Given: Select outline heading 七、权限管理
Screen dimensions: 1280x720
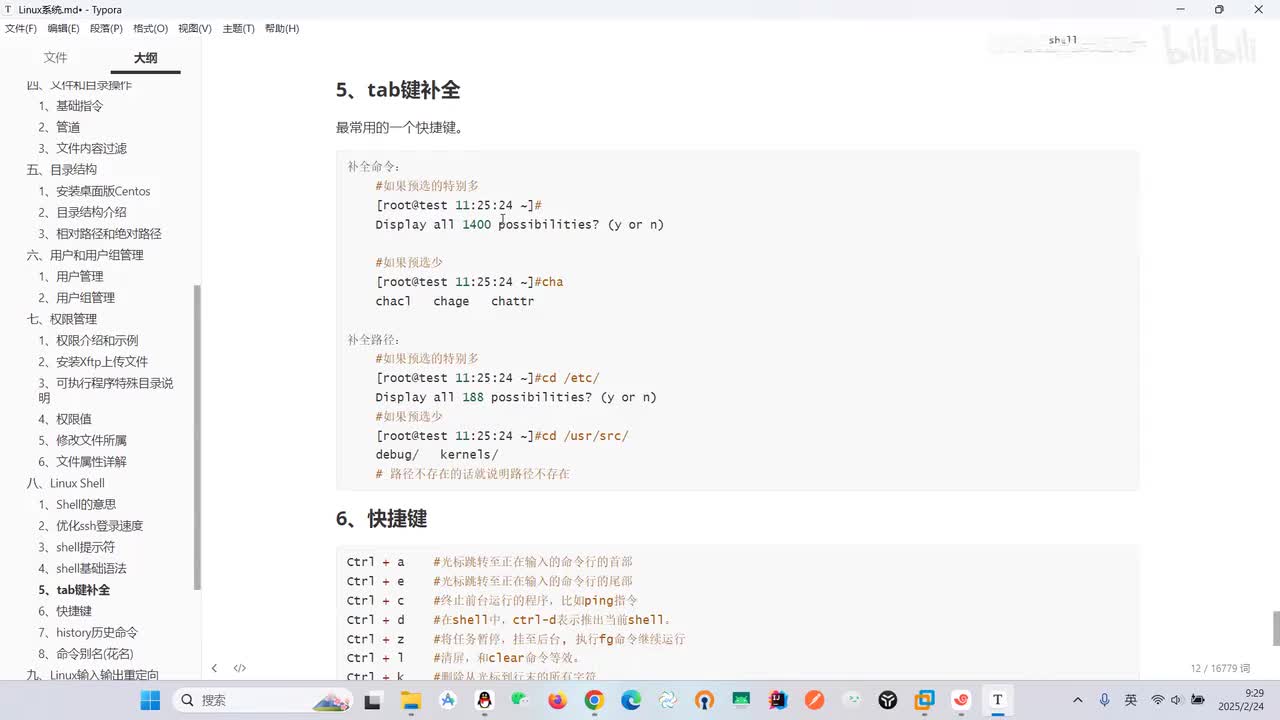Looking at the screenshot, I should click(x=62, y=319).
